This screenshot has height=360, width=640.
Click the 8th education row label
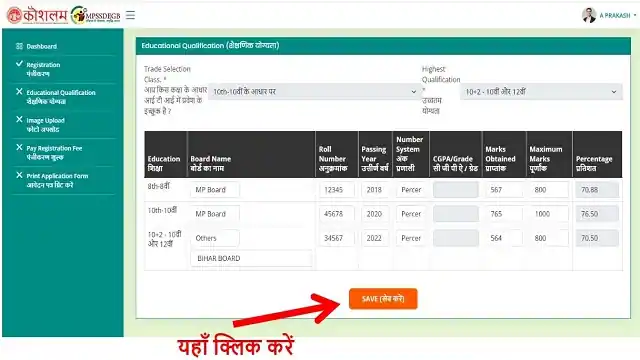click(x=158, y=186)
